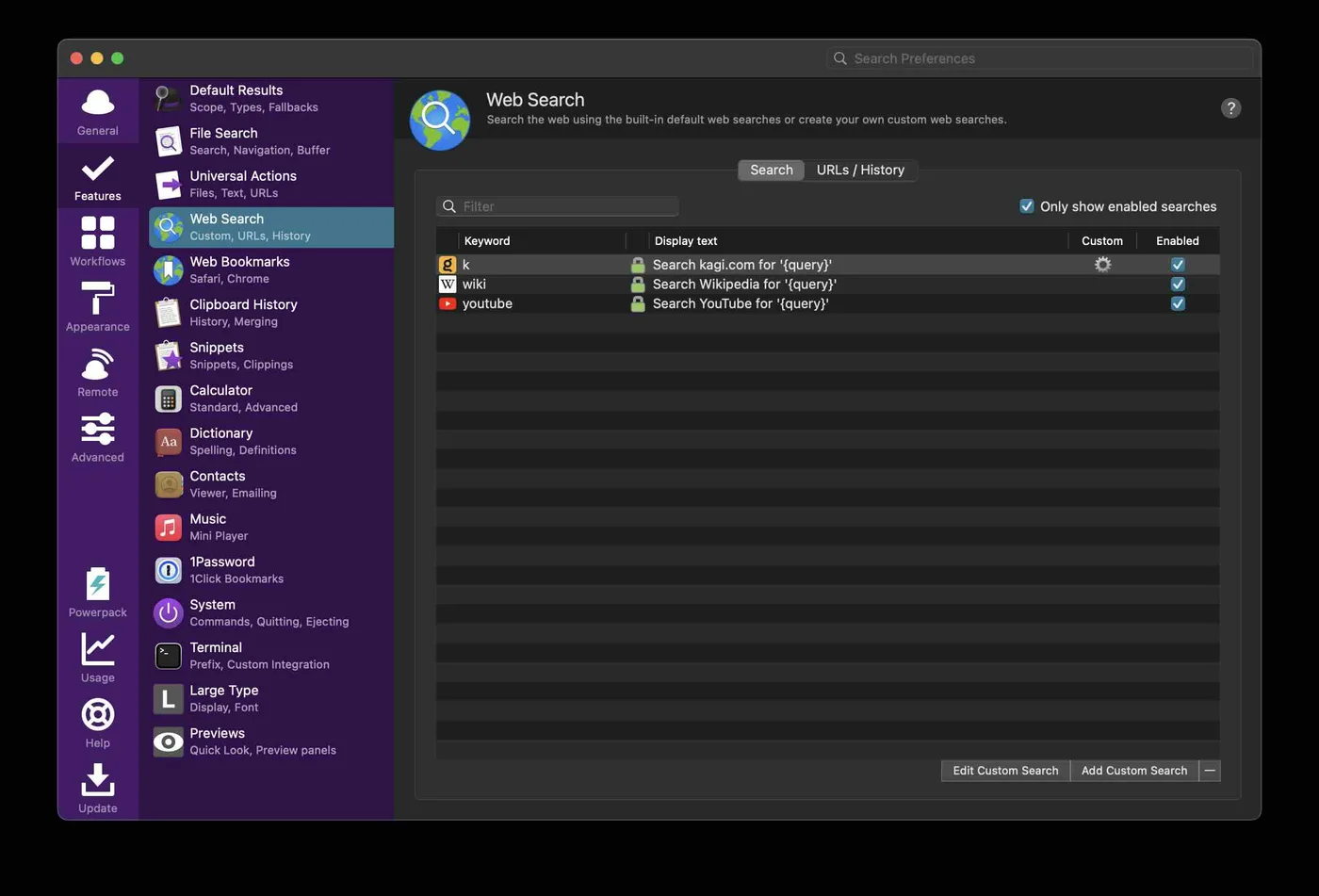Open the Powerpack battery icon
Image resolution: width=1319 pixels, height=896 pixels.
point(98,585)
